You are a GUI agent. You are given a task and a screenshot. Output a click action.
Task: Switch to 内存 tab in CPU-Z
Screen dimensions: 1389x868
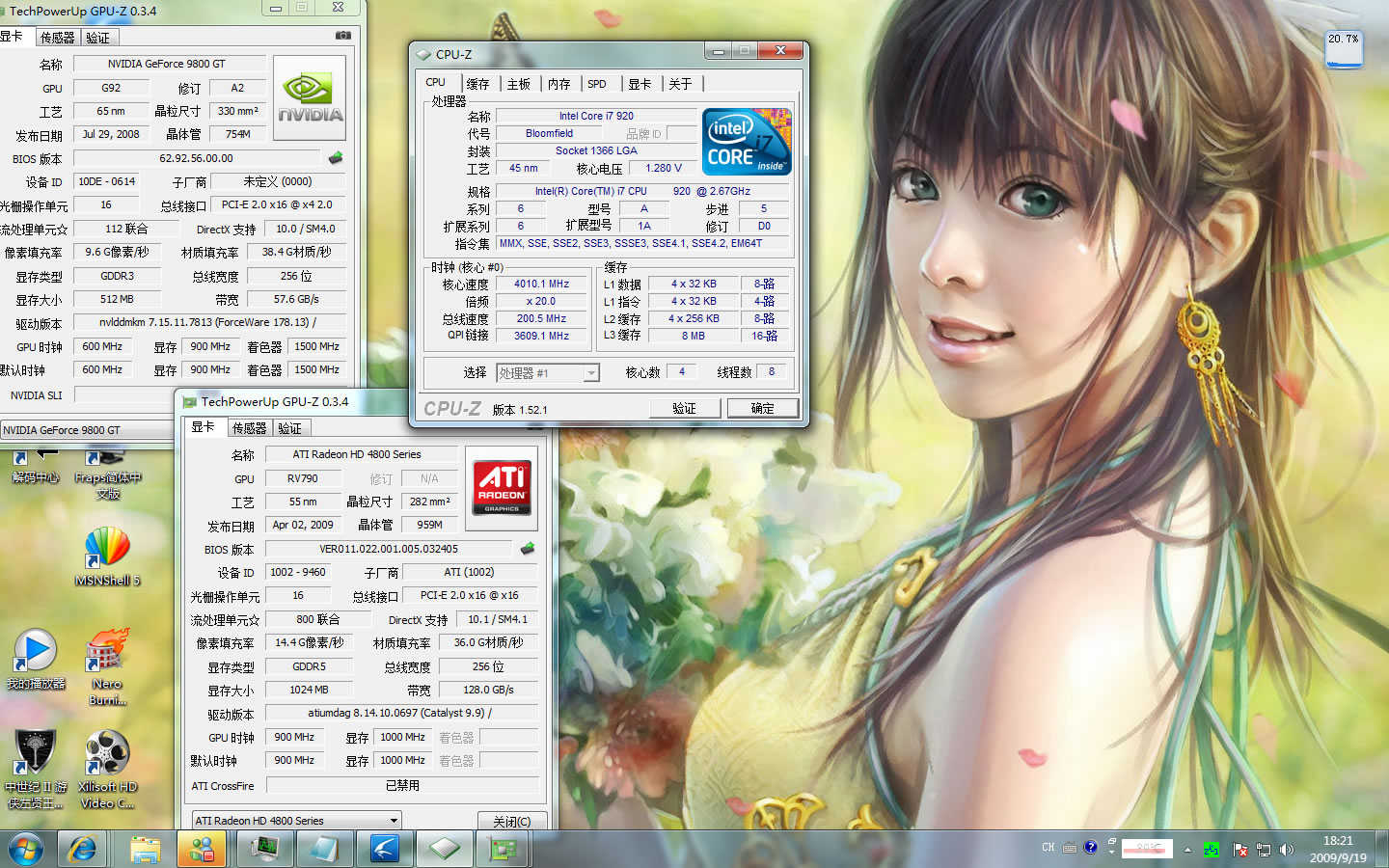(559, 84)
